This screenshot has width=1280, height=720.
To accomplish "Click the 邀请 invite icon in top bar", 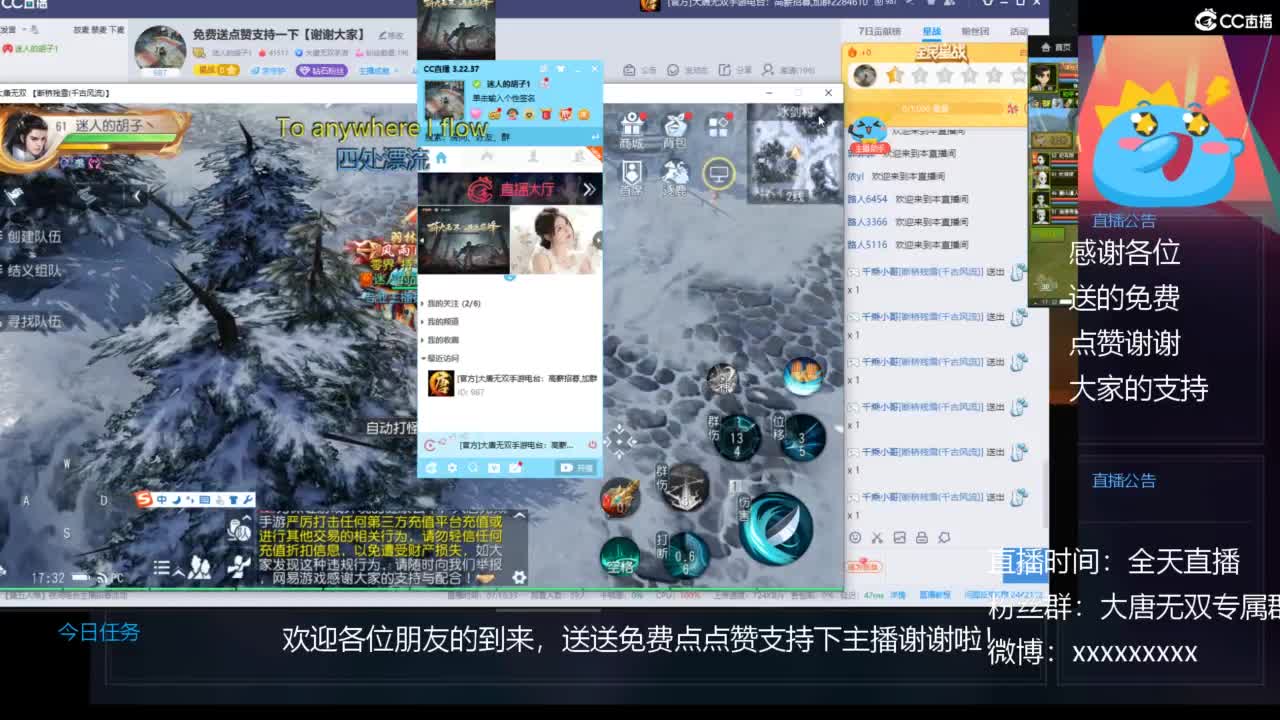I will 788,70.
